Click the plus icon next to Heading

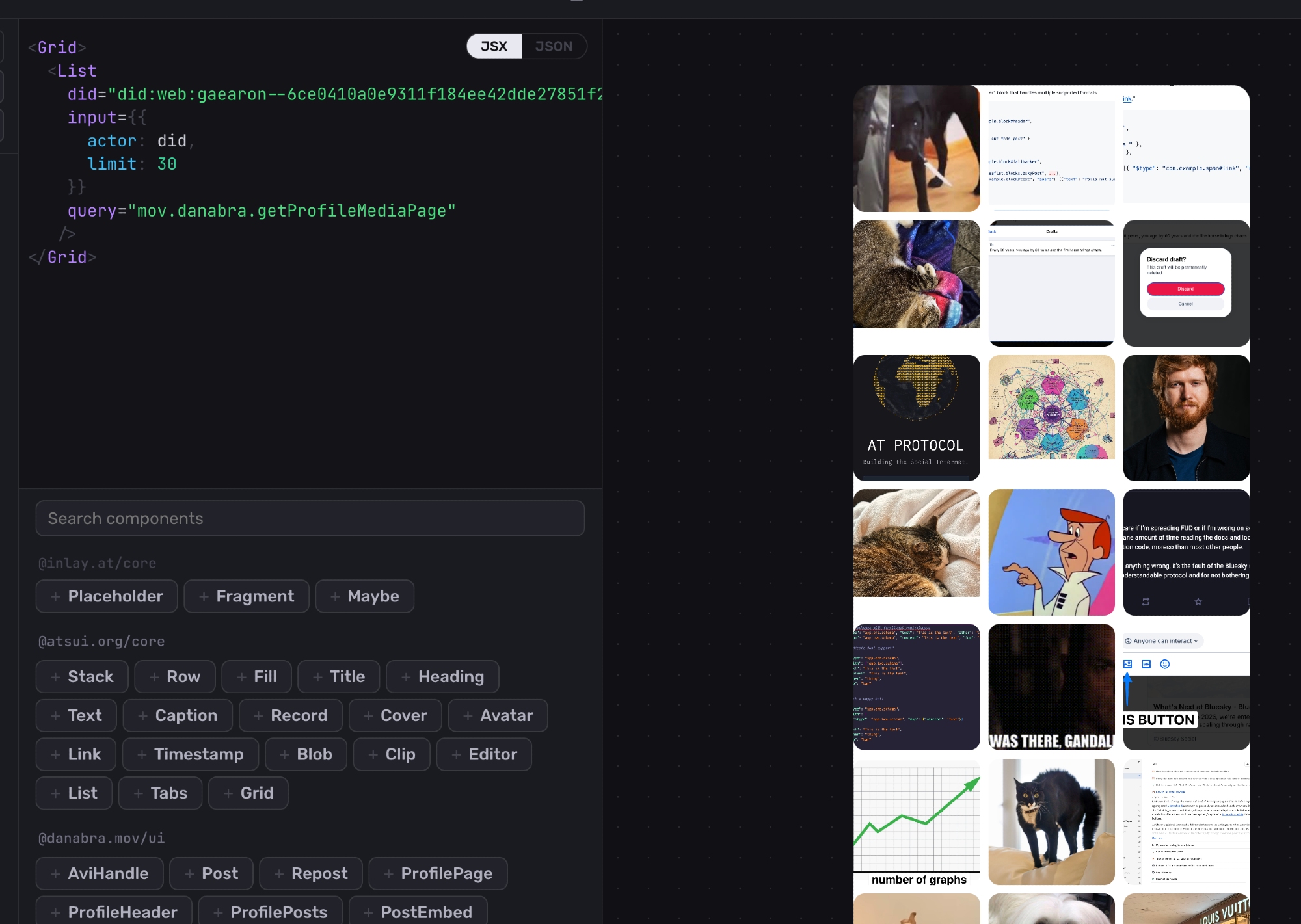pos(406,677)
